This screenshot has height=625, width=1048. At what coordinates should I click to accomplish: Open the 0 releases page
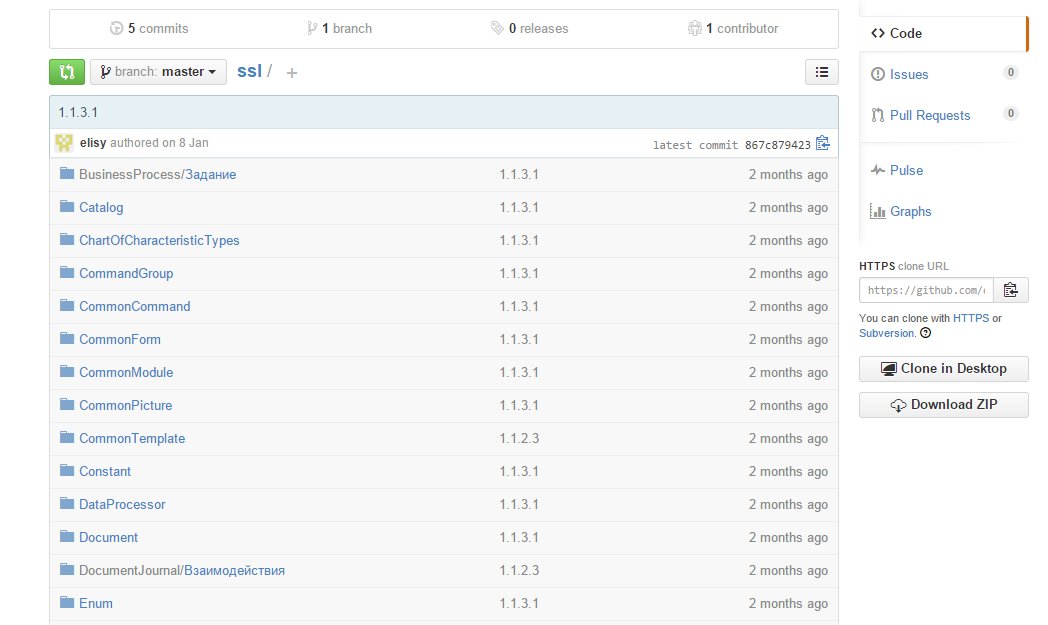pyautogui.click(x=529, y=29)
